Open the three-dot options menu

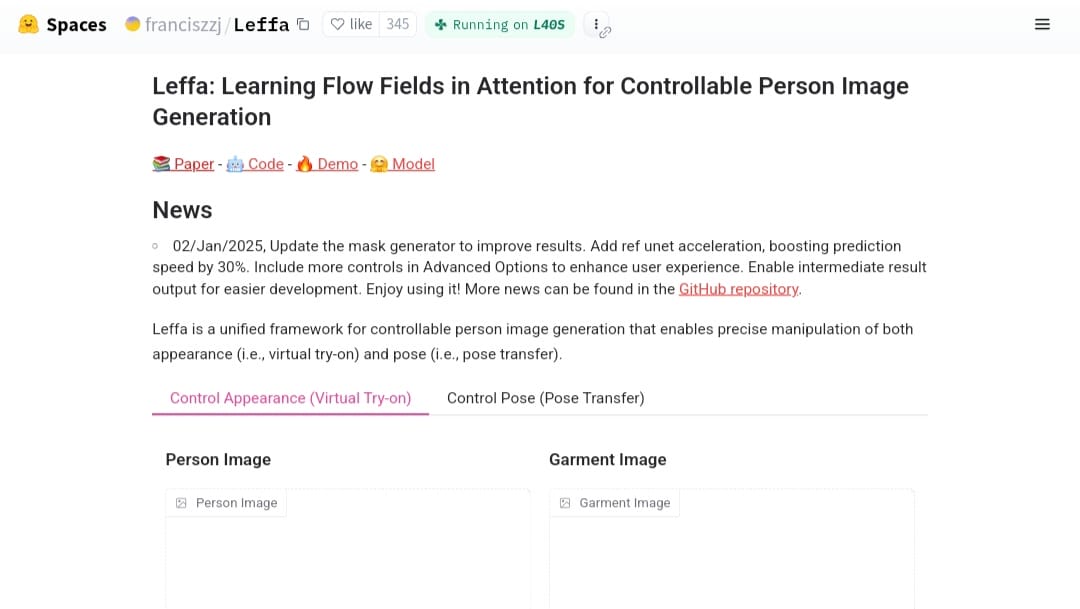click(596, 24)
